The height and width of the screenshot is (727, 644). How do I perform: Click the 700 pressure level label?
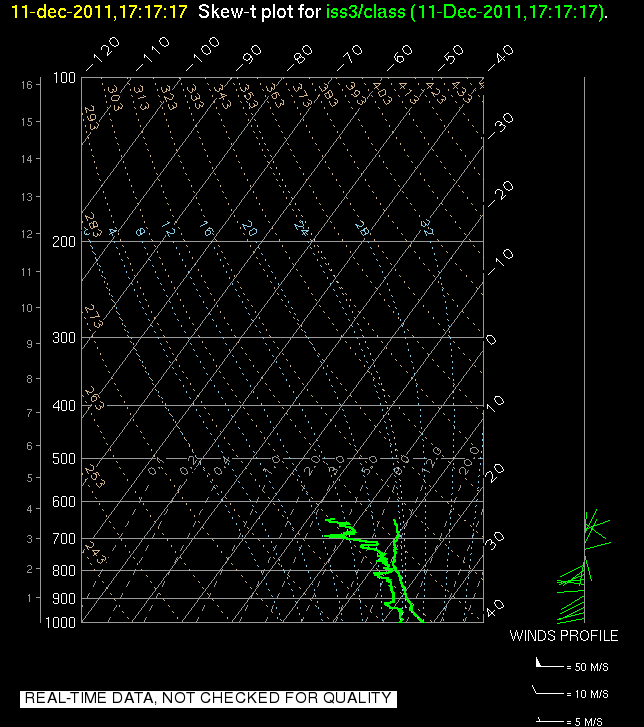pyautogui.click(x=64, y=539)
